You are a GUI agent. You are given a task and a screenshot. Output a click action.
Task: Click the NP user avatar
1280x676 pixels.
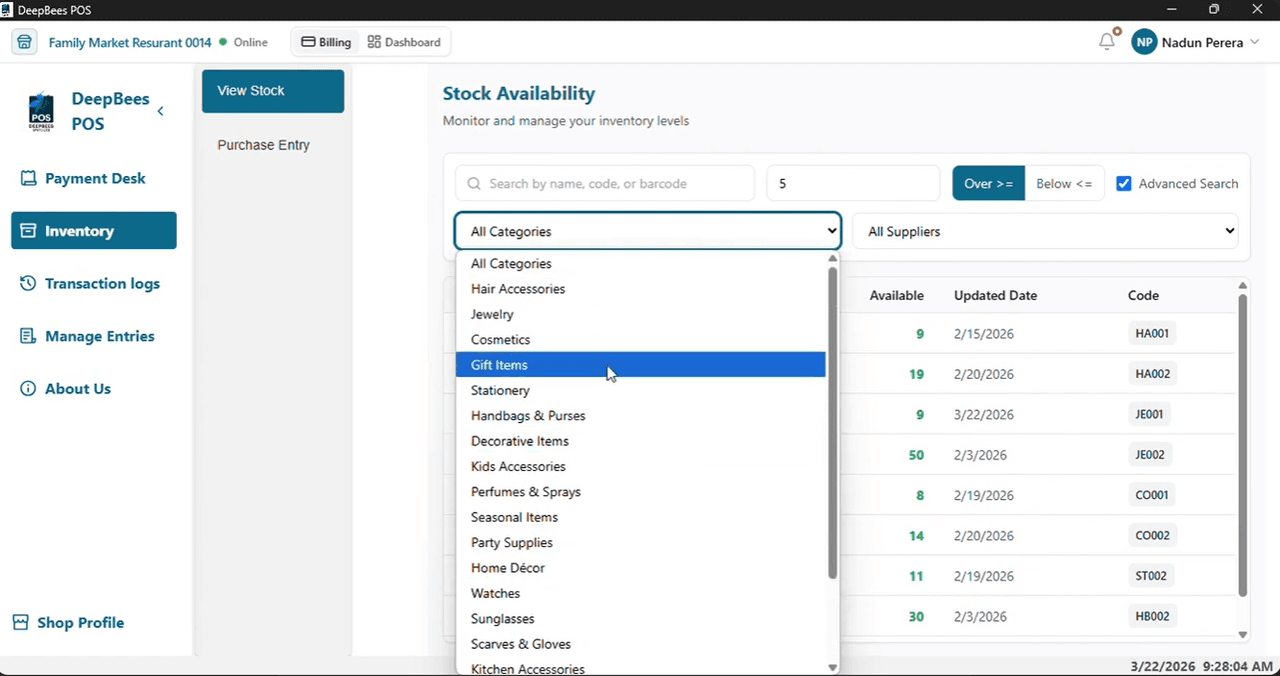tap(1144, 42)
